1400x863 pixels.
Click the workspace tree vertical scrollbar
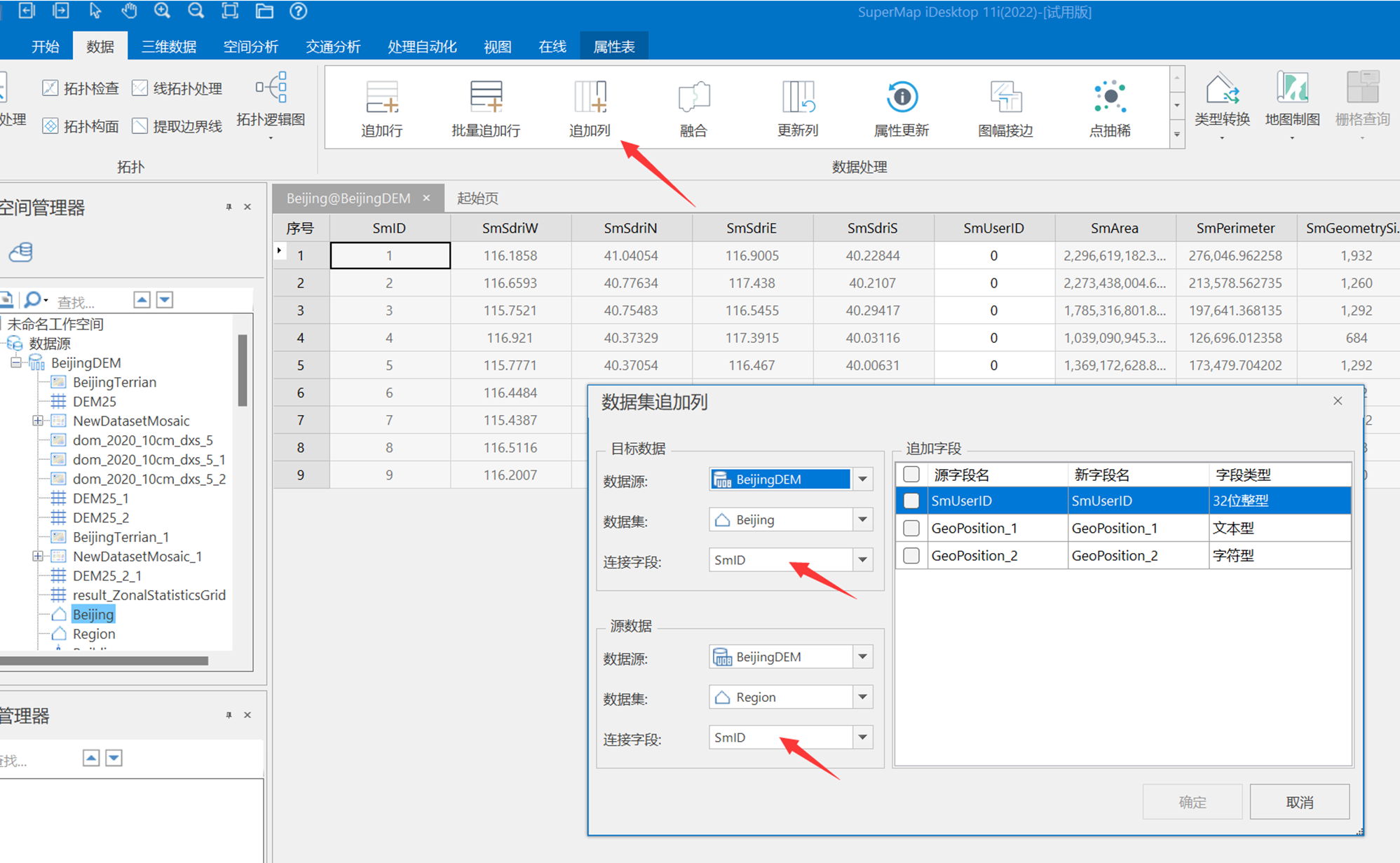click(243, 370)
